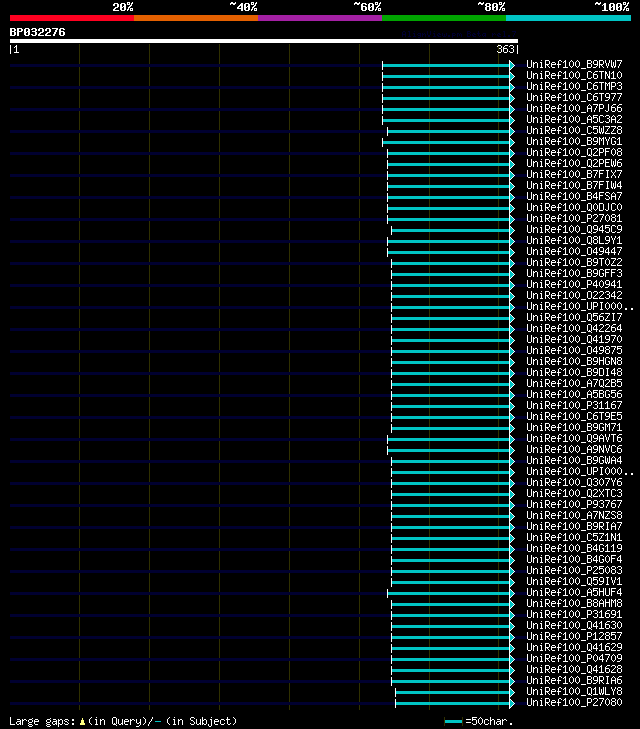The width and height of the screenshot is (640, 729).
Task: Click the red 20% identity legend segment
Action: click(x=72, y=18)
